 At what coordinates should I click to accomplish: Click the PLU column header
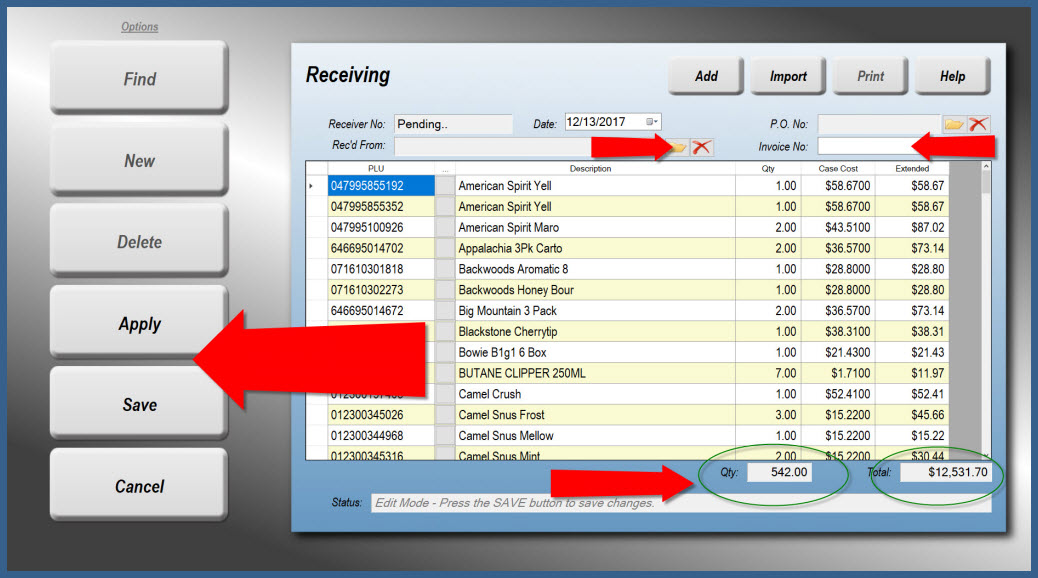pos(376,169)
